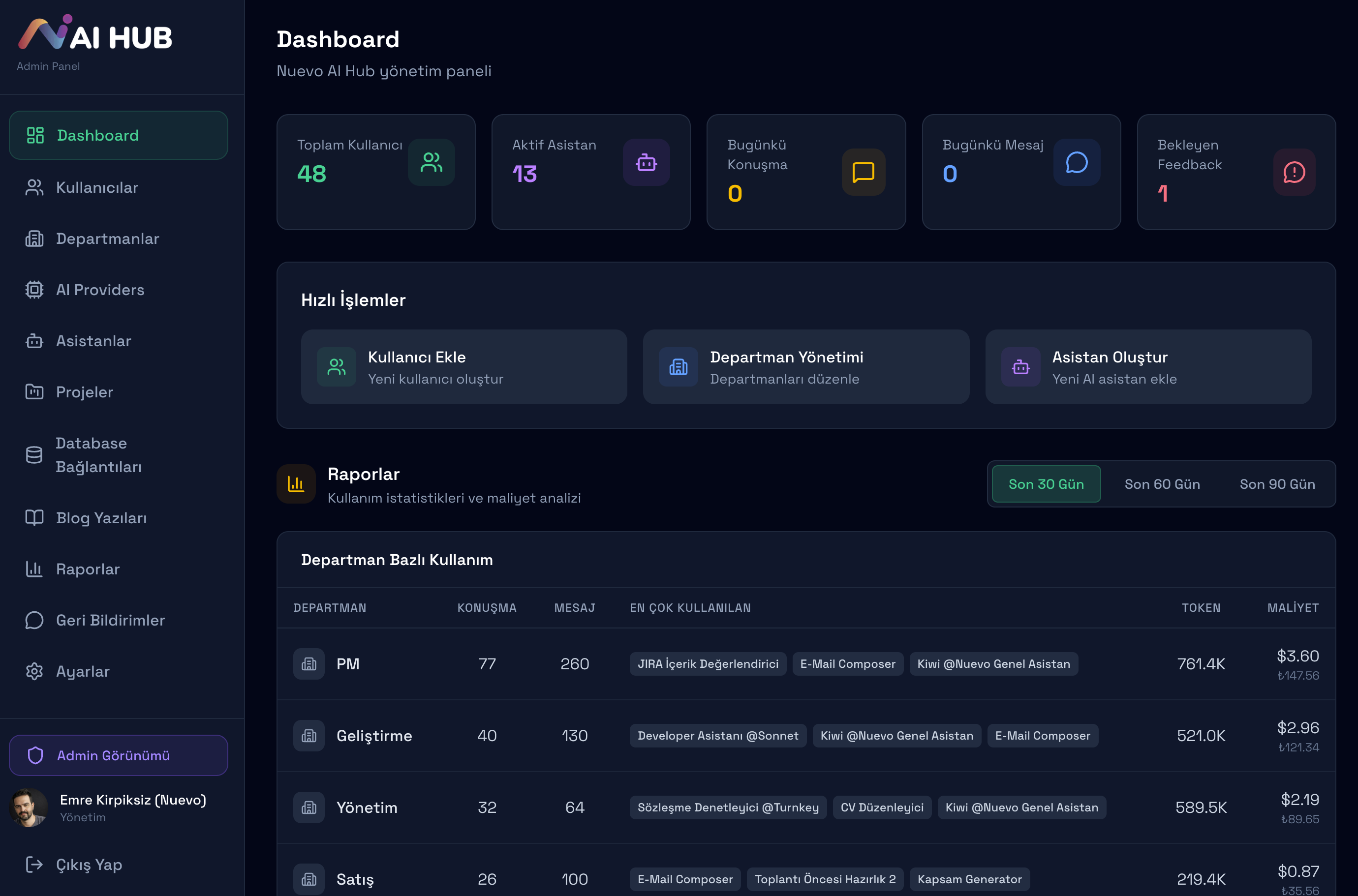Image resolution: width=1358 pixels, height=896 pixels.
Task: Click the Çıkış Yap logout icon
Action: tap(34, 865)
